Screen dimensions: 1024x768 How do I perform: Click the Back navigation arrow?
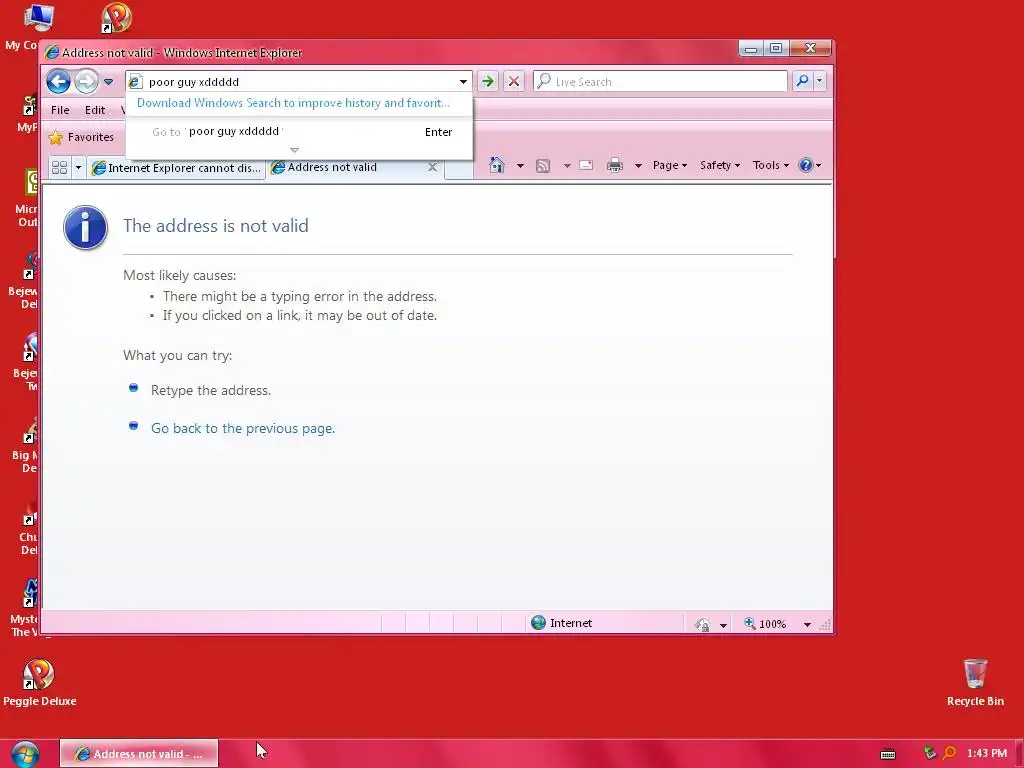point(59,82)
